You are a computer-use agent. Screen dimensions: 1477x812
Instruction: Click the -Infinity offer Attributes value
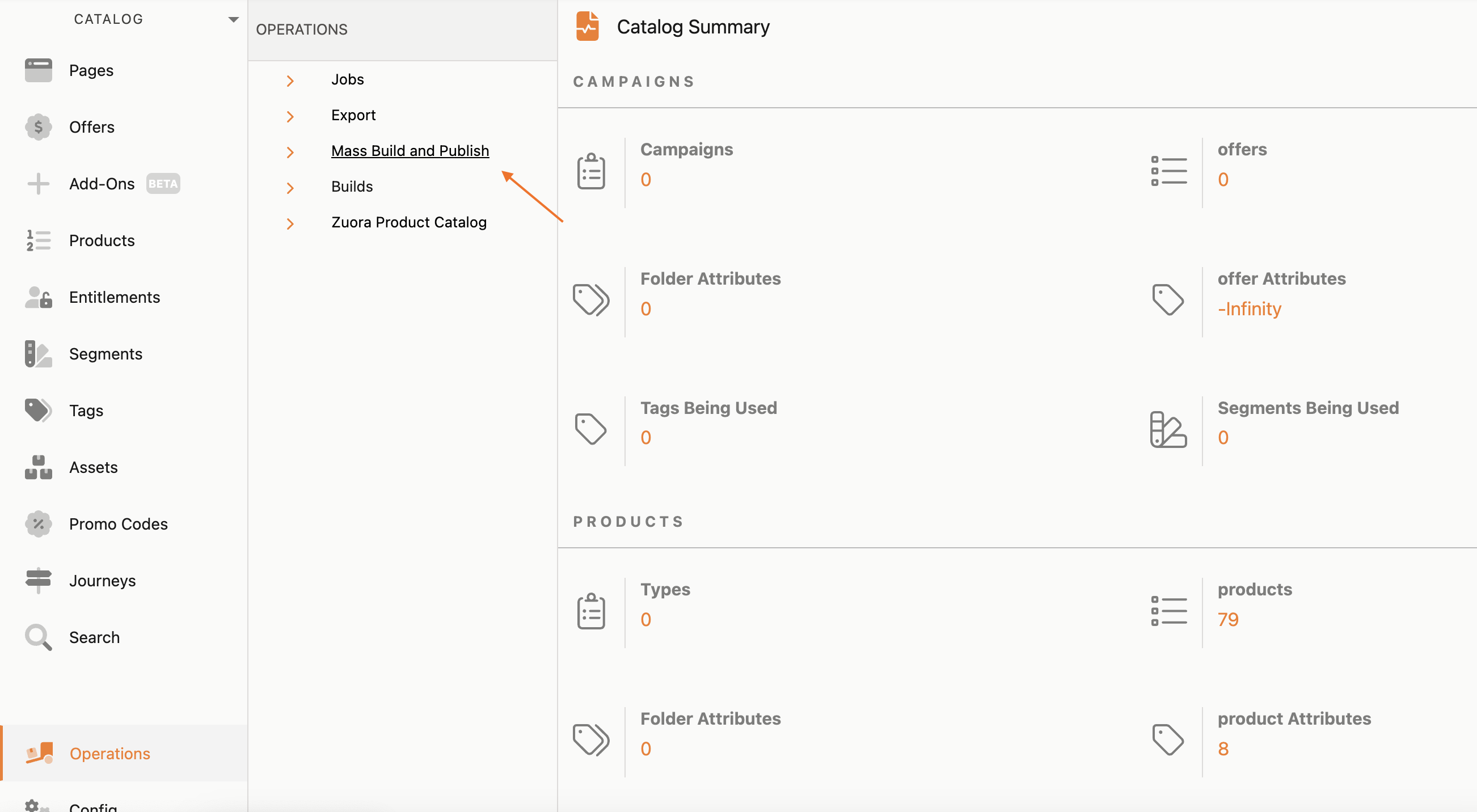[x=1250, y=309]
